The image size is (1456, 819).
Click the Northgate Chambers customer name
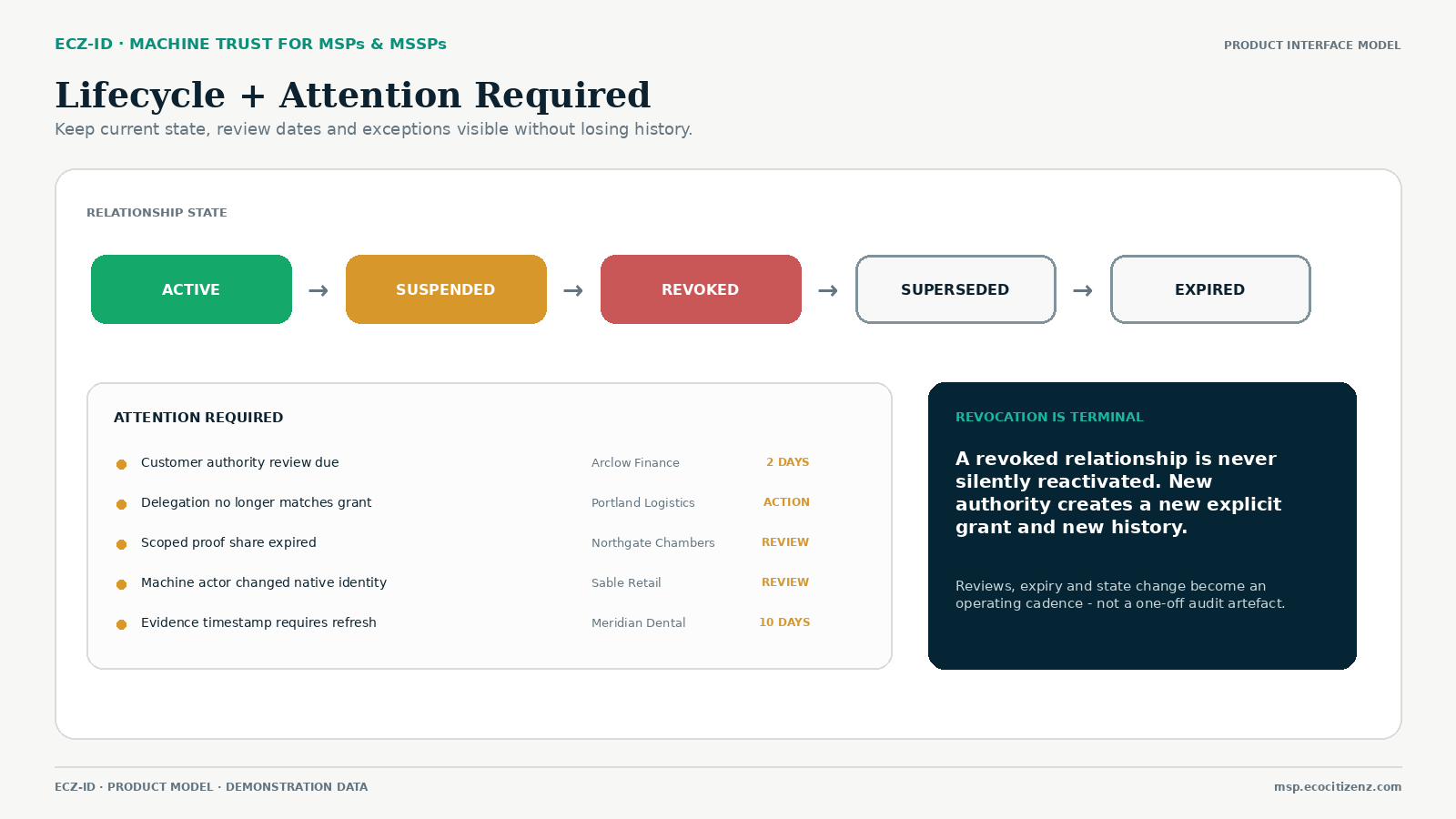653,542
